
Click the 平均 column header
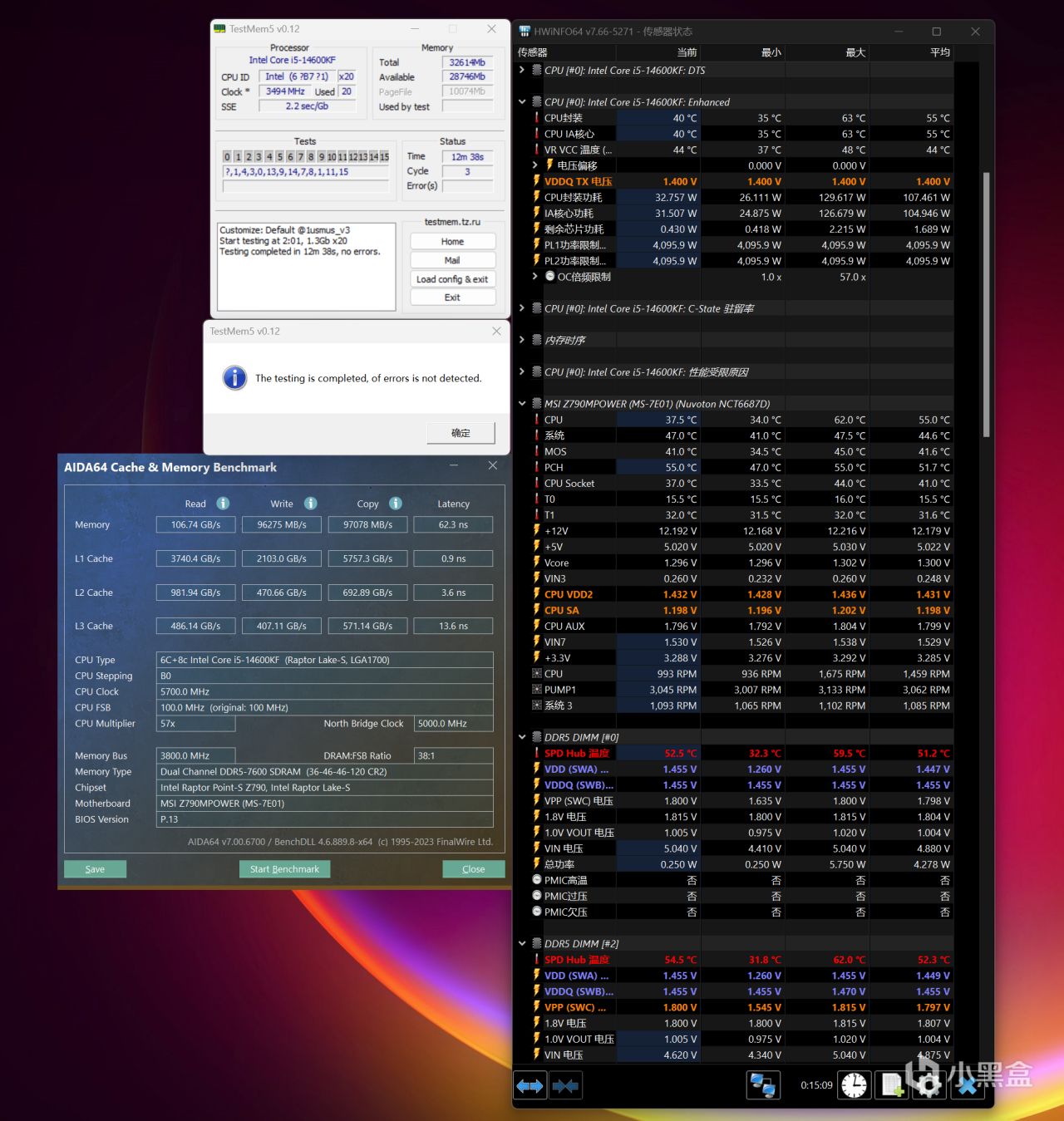[912, 52]
